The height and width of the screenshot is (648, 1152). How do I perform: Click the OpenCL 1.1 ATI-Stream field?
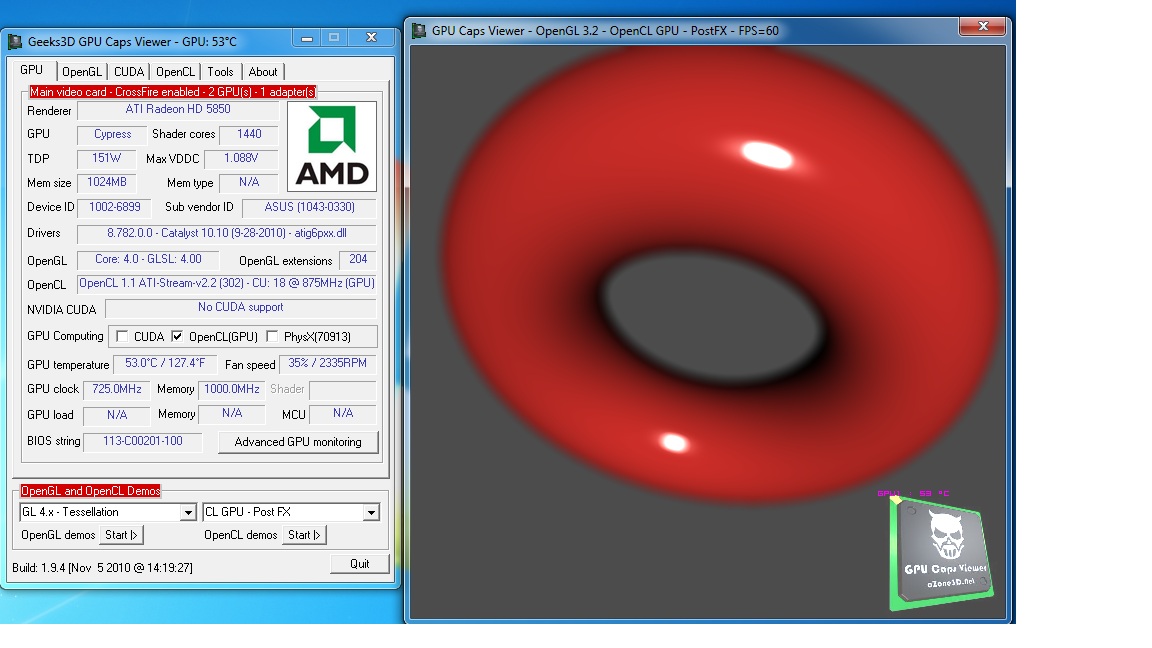[226, 284]
